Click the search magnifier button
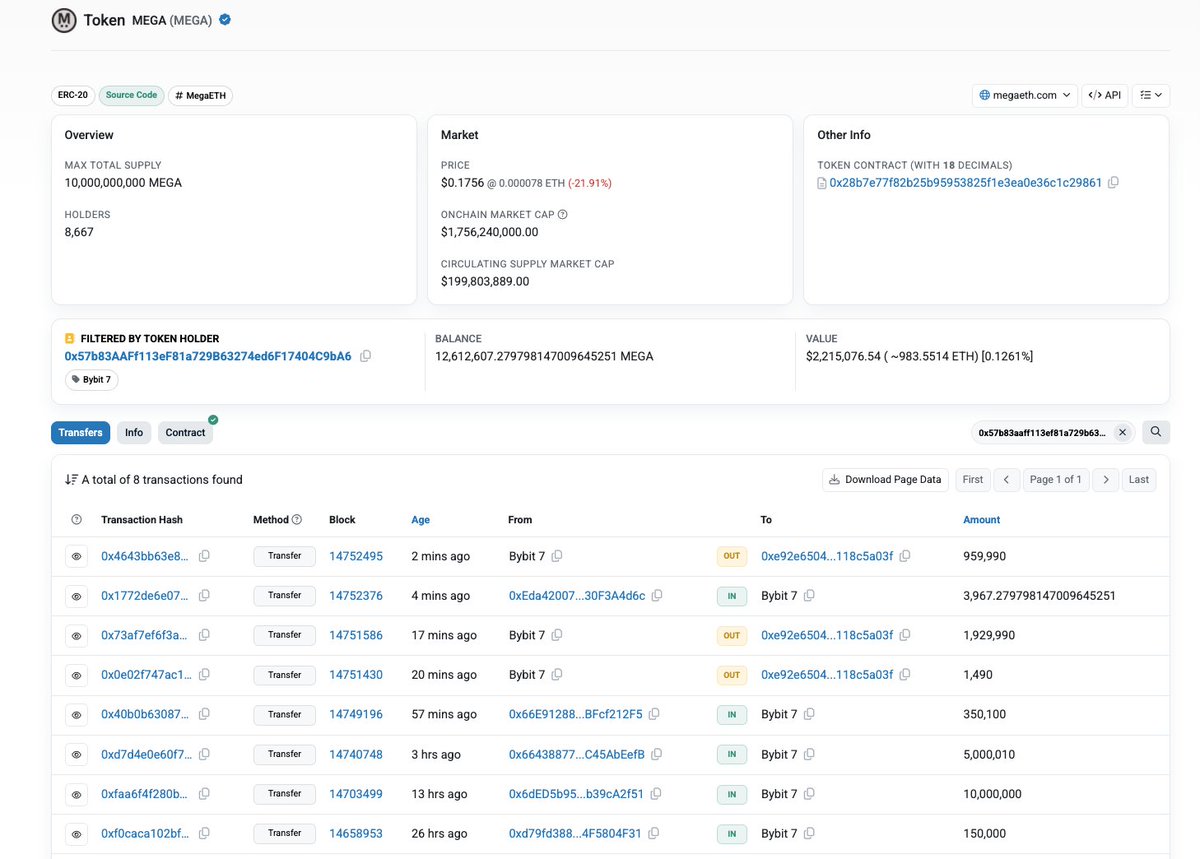This screenshot has width=1200, height=859. click(1156, 432)
